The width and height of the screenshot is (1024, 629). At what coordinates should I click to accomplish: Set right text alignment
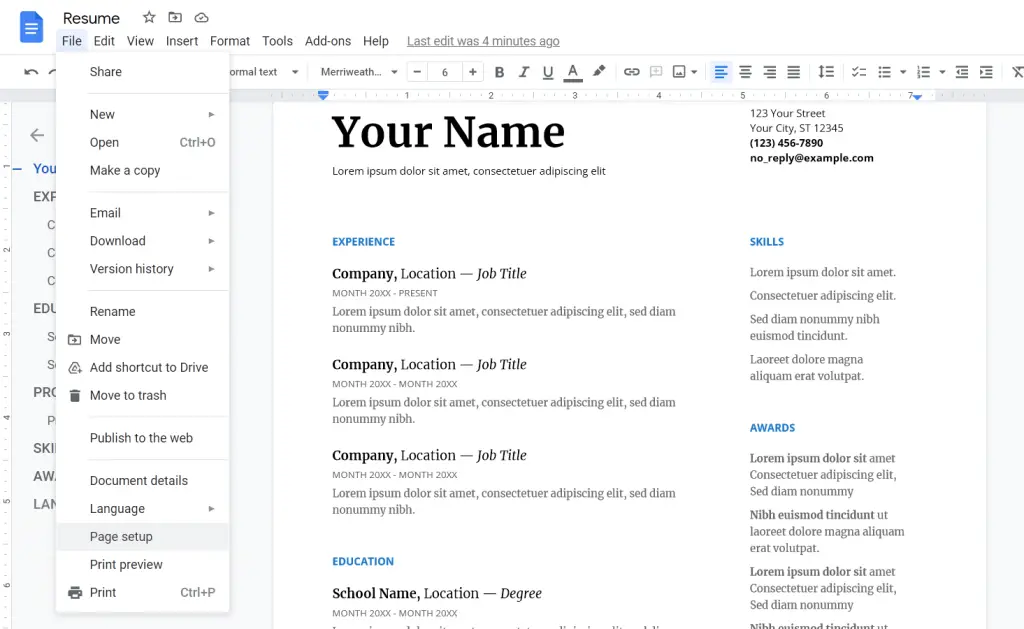pos(769,72)
